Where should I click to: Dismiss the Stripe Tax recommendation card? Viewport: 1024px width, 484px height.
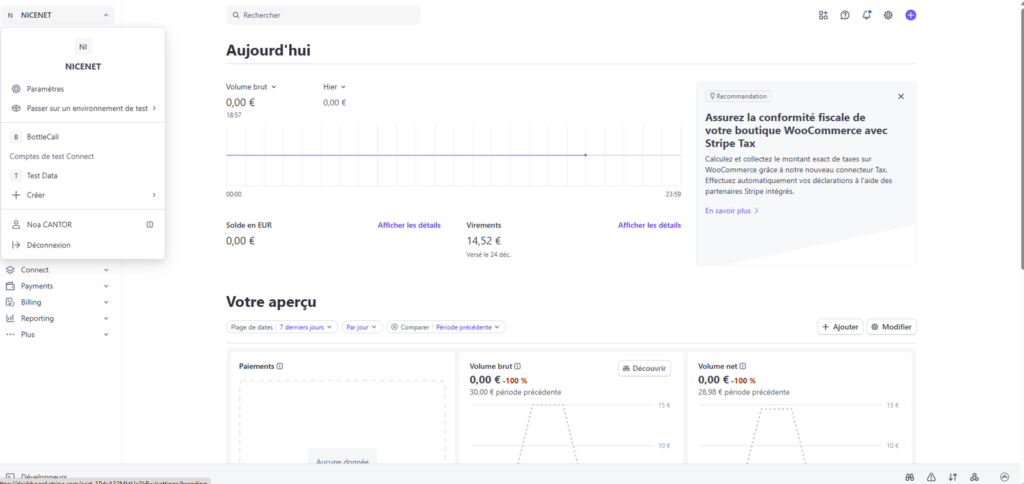pyautogui.click(x=901, y=96)
